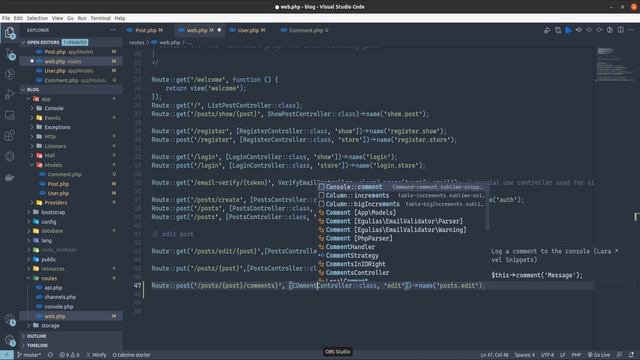
Task: Open Explorer views and more actions ellipsis
Action: coord(113,30)
